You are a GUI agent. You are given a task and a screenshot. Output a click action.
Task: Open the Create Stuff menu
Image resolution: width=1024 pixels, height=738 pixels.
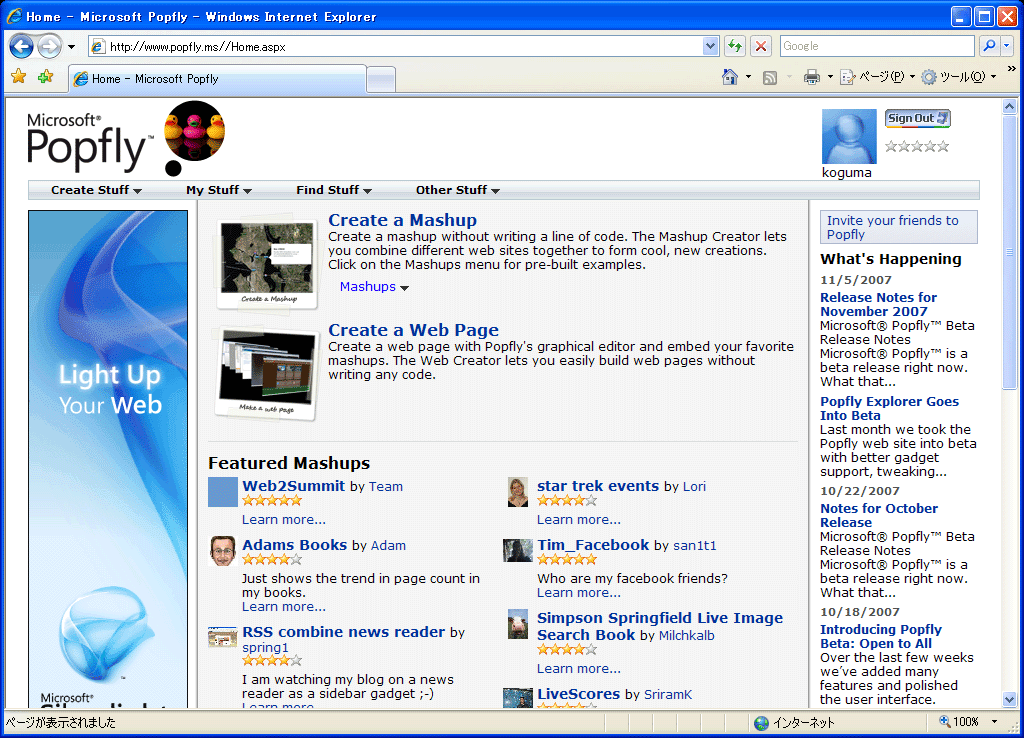(96, 190)
